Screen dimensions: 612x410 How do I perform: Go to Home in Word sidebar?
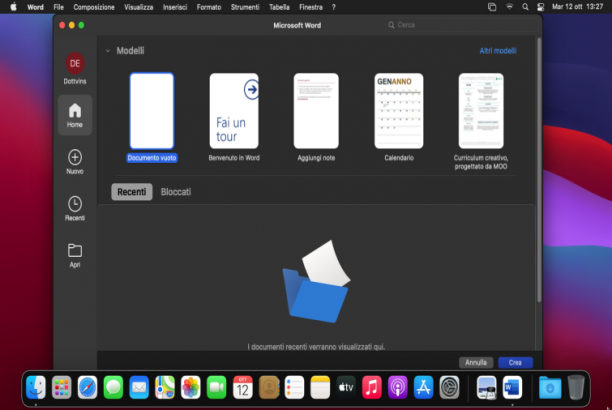point(75,115)
